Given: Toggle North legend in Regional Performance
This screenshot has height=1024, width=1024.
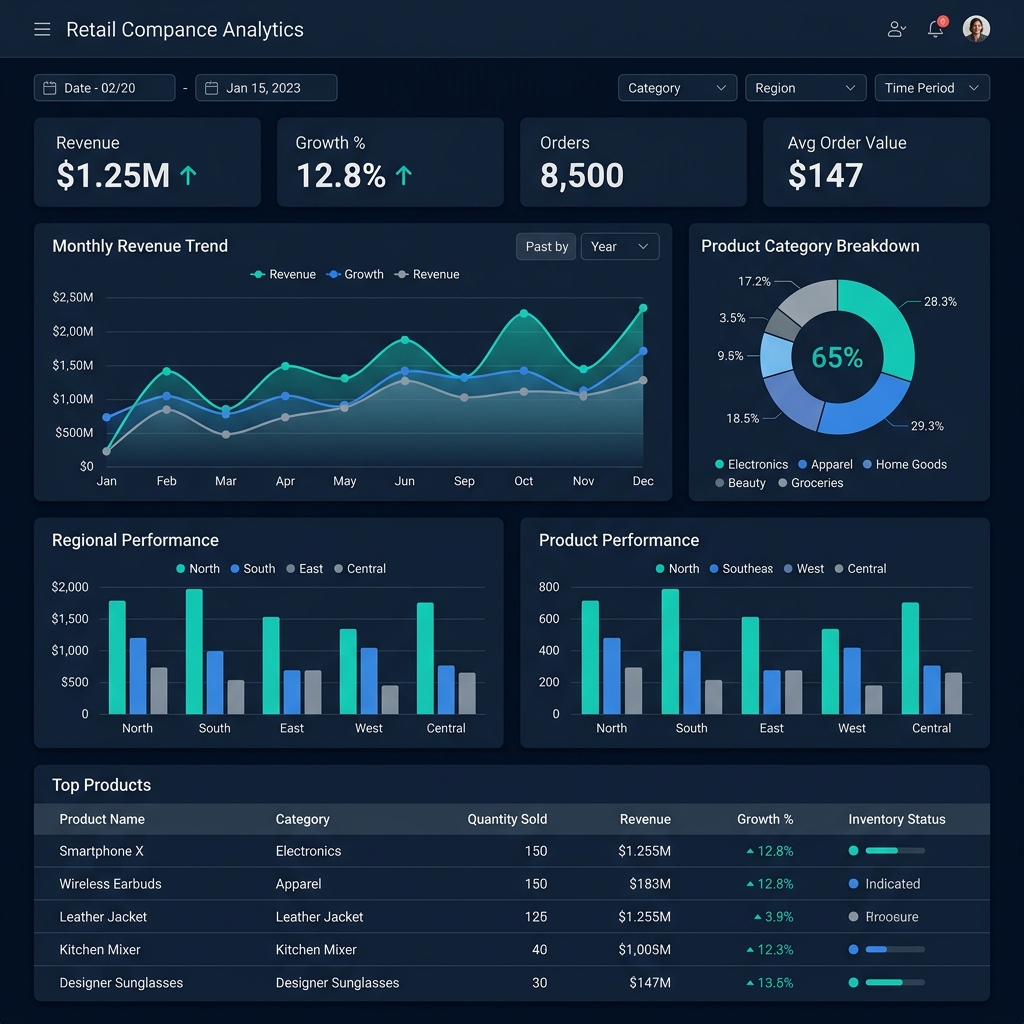Looking at the screenshot, I should [198, 569].
